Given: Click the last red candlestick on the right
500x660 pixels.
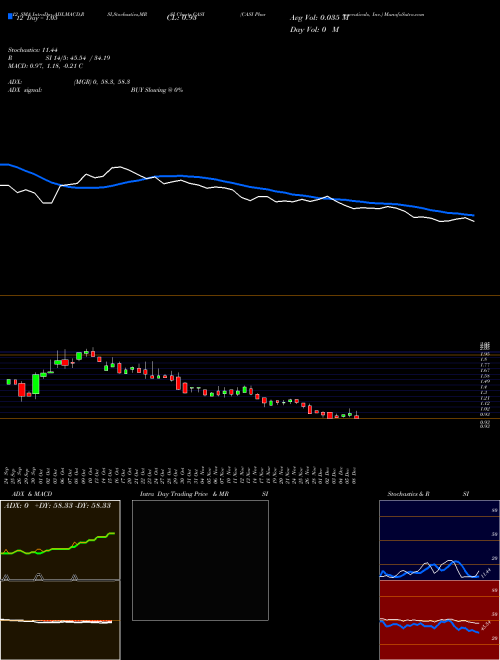Looking at the screenshot, I should coord(356,417).
